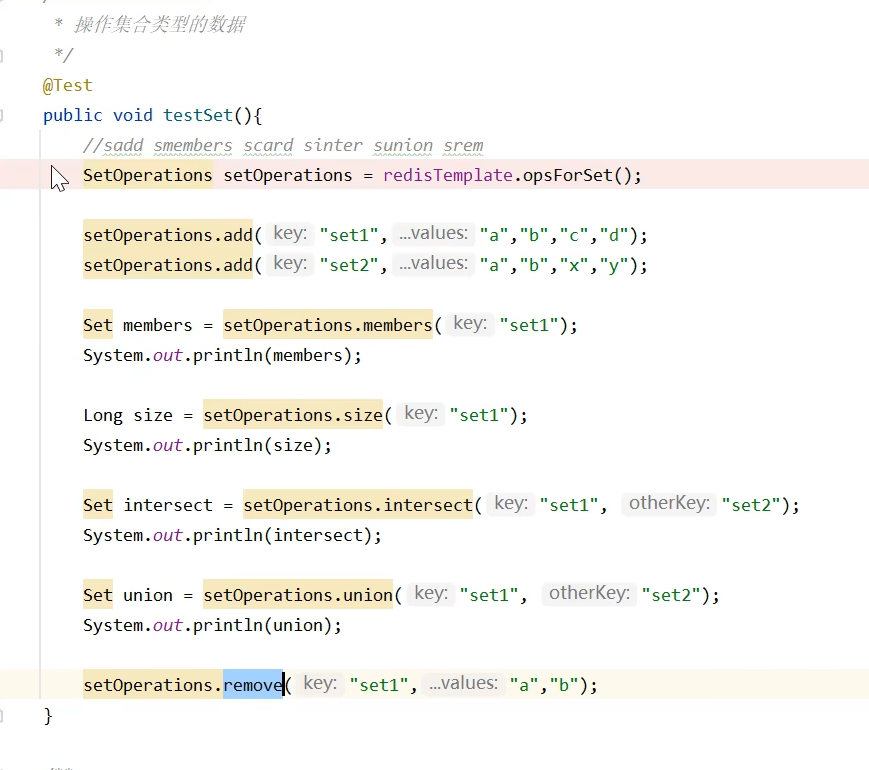This screenshot has width=869, height=770.
Task: Click System.out.println(members) statement
Action: point(222,356)
